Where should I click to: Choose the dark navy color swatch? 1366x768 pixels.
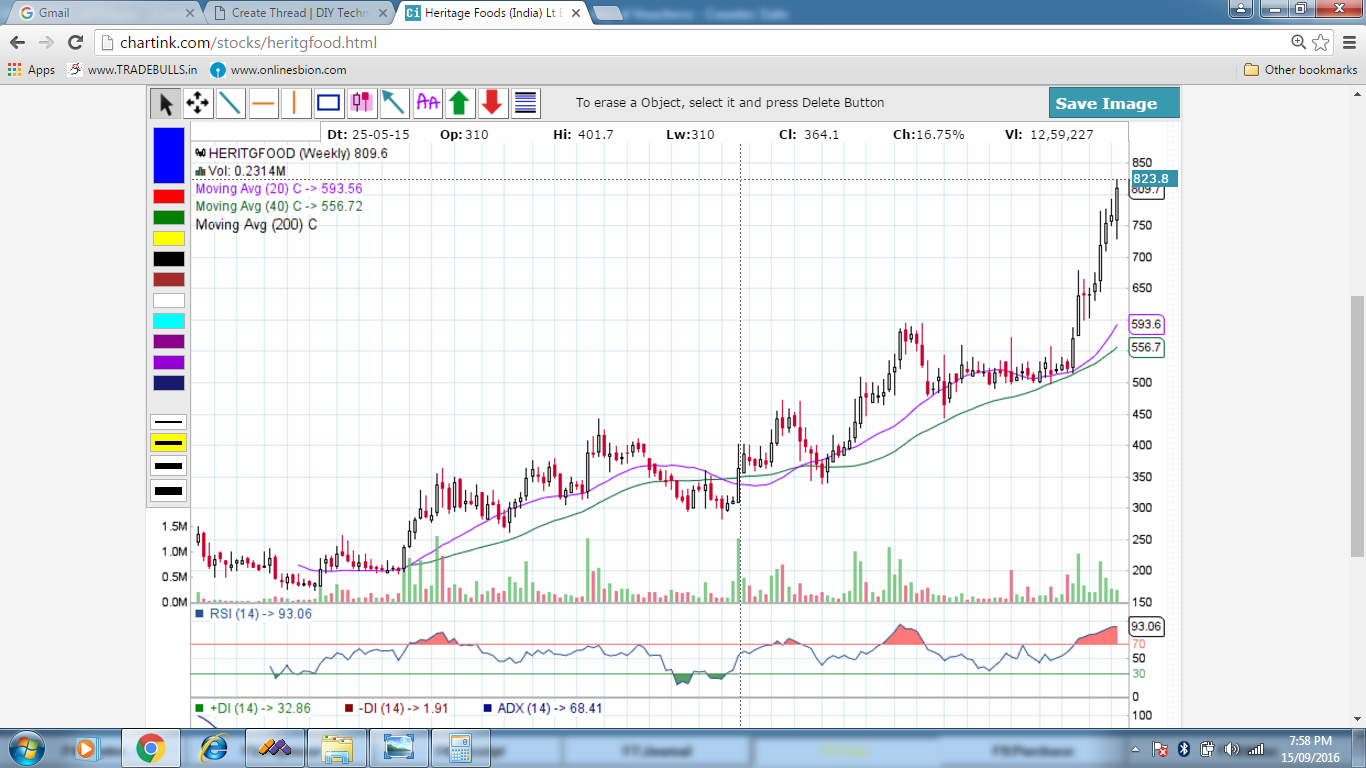[x=169, y=383]
